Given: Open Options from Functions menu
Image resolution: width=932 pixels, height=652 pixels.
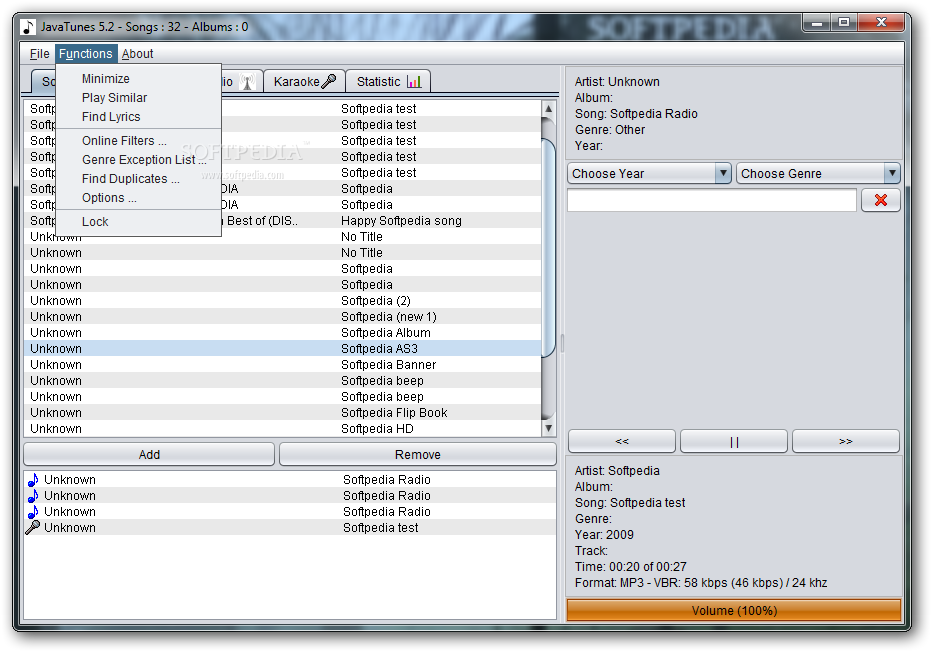Looking at the screenshot, I should click(x=138, y=198).
